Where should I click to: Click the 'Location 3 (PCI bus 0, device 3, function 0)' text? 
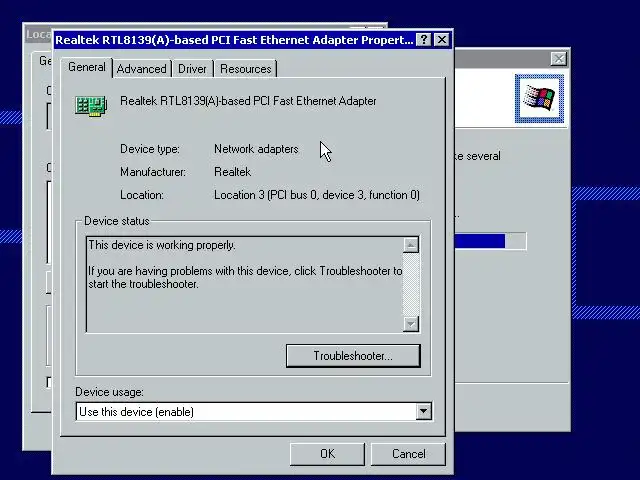click(317, 195)
